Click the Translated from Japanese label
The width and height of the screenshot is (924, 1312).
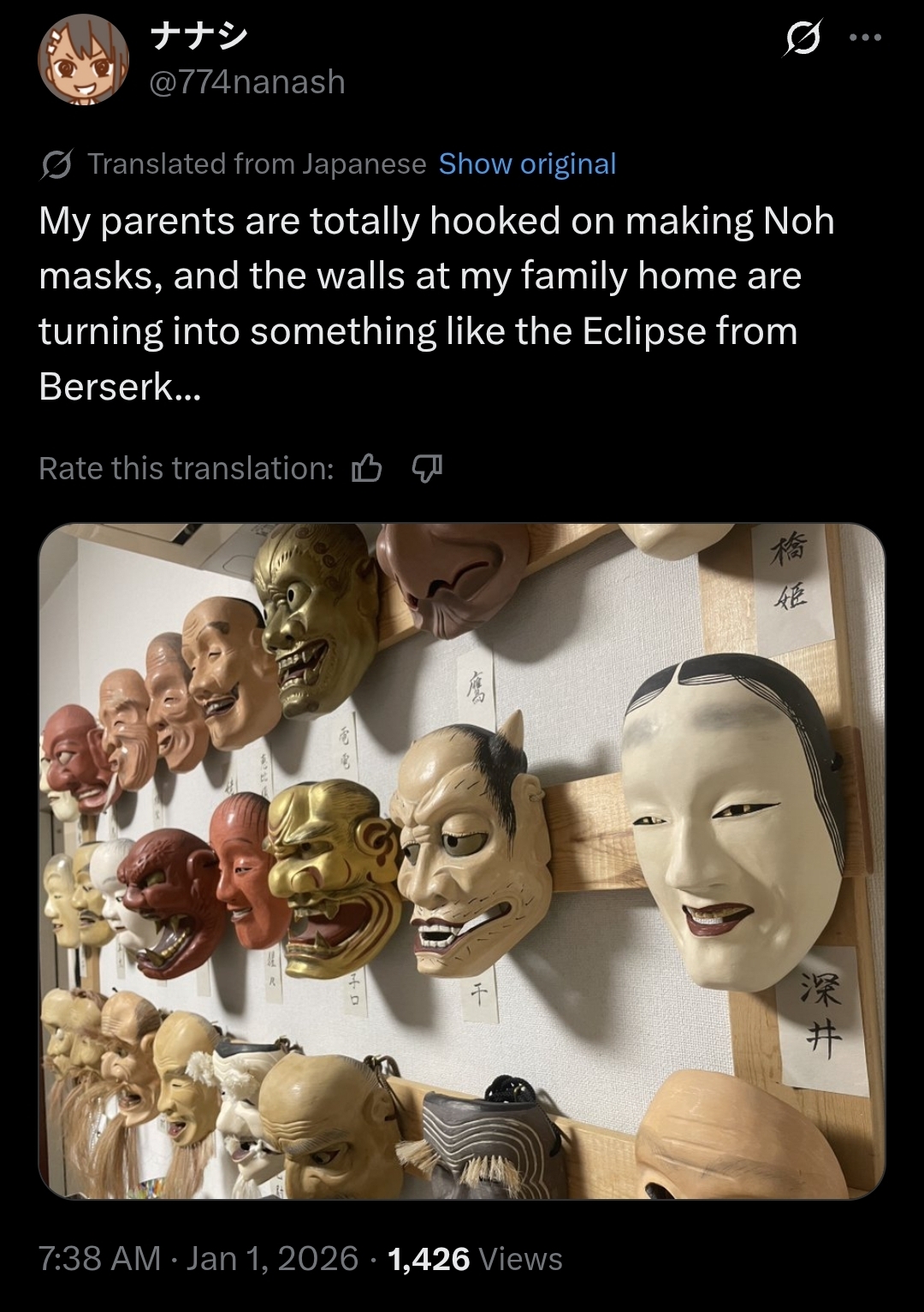click(257, 163)
